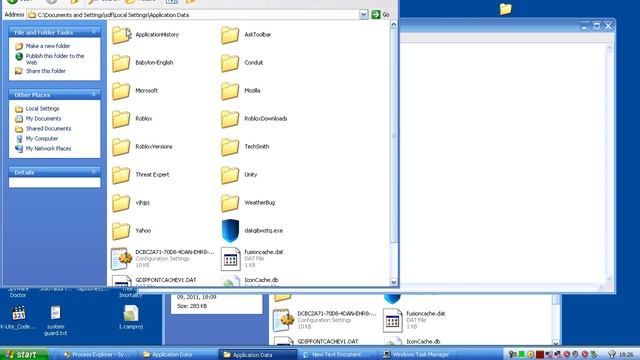The image size is (640, 360).
Task: Click the scroll down arrow in front window
Action: tap(393, 282)
